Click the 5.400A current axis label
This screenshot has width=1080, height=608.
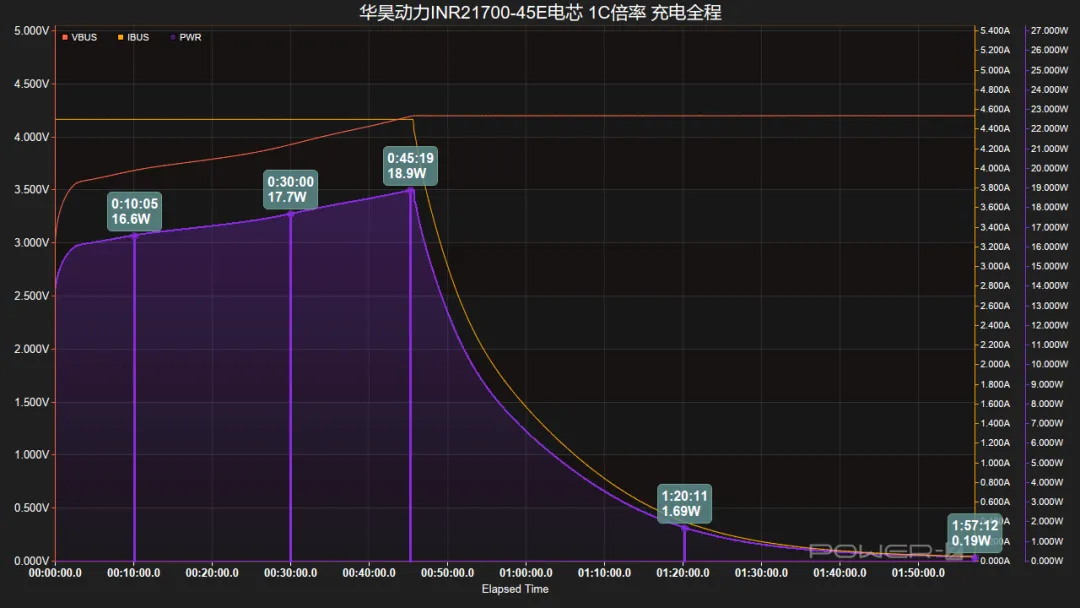[995, 30]
